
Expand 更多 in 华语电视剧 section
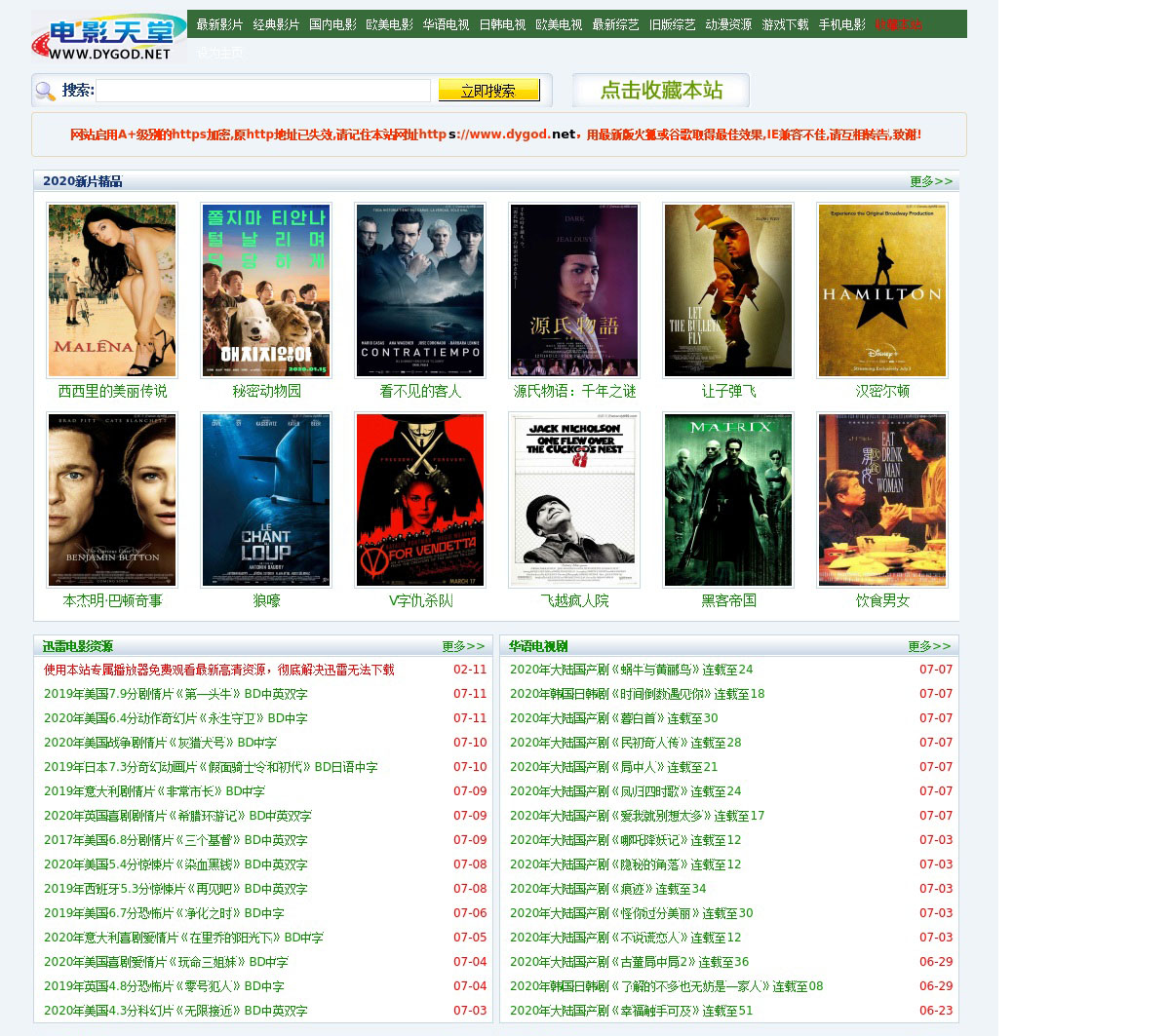pos(928,646)
